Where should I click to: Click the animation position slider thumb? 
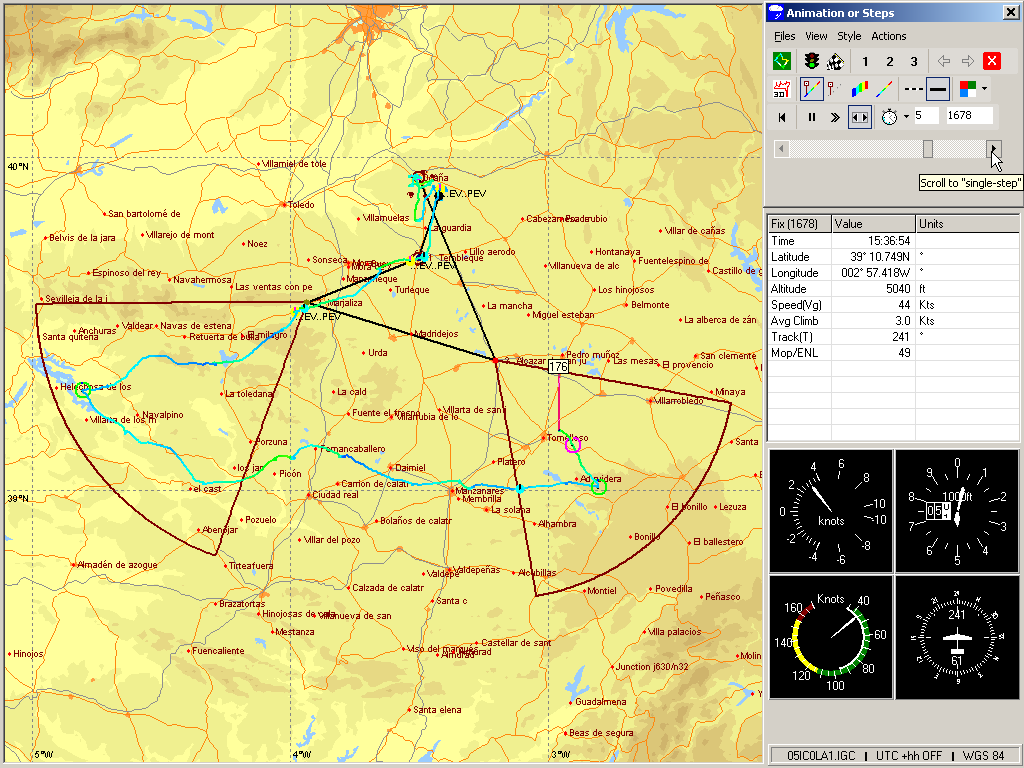click(x=928, y=149)
